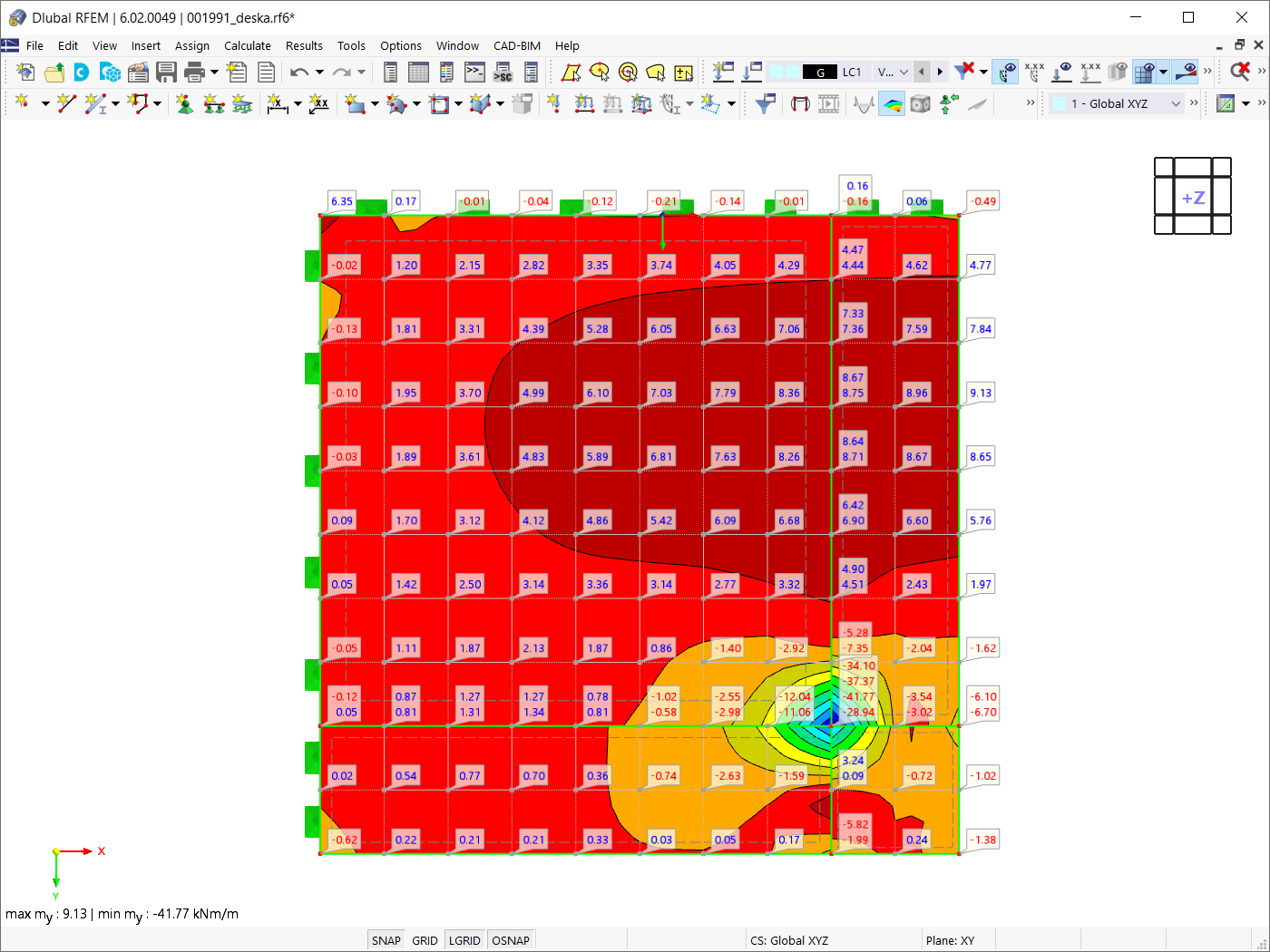Viewport: 1270px width, 952px height.
Task: Click the rainbow colored surface results icon
Action: (891, 103)
